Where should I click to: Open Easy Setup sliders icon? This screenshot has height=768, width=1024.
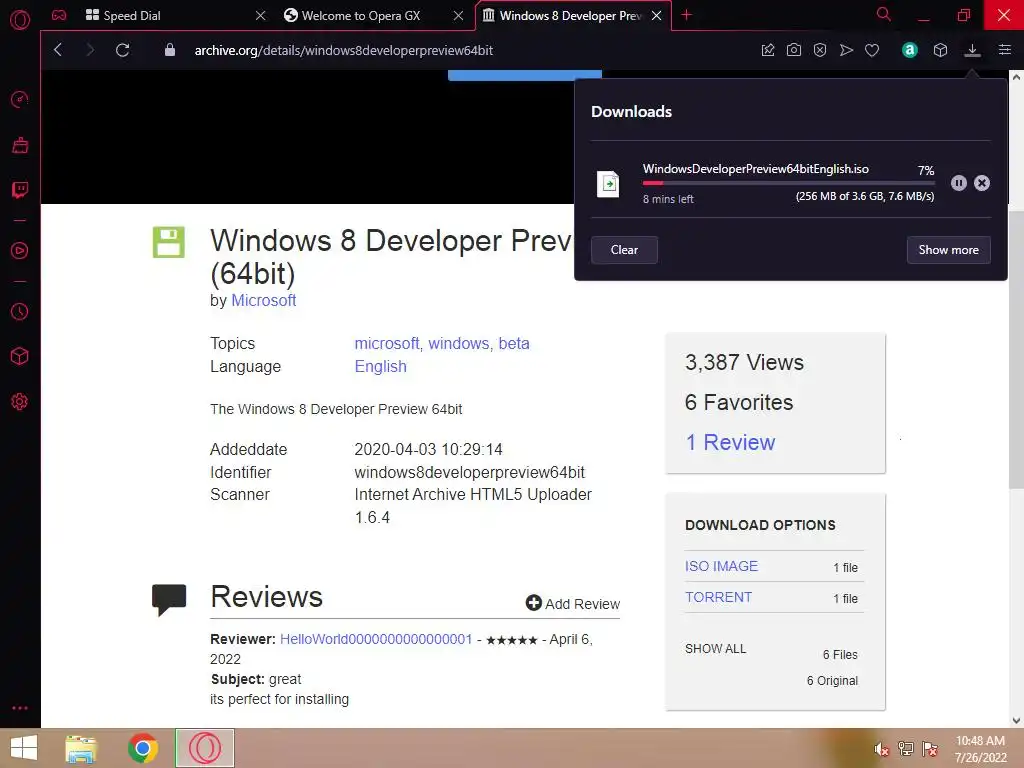pos(1005,50)
